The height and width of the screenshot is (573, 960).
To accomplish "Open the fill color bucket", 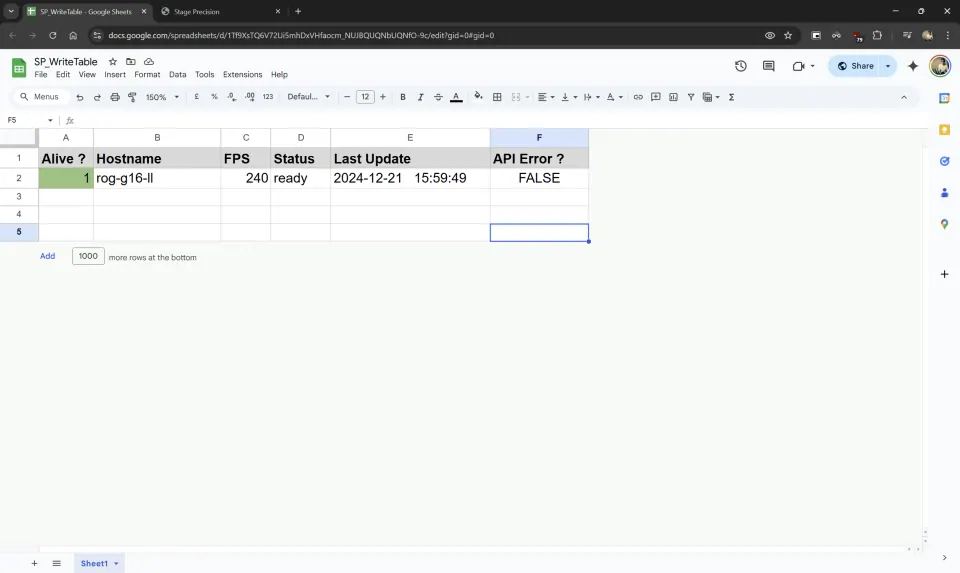I will click(478, 96).
